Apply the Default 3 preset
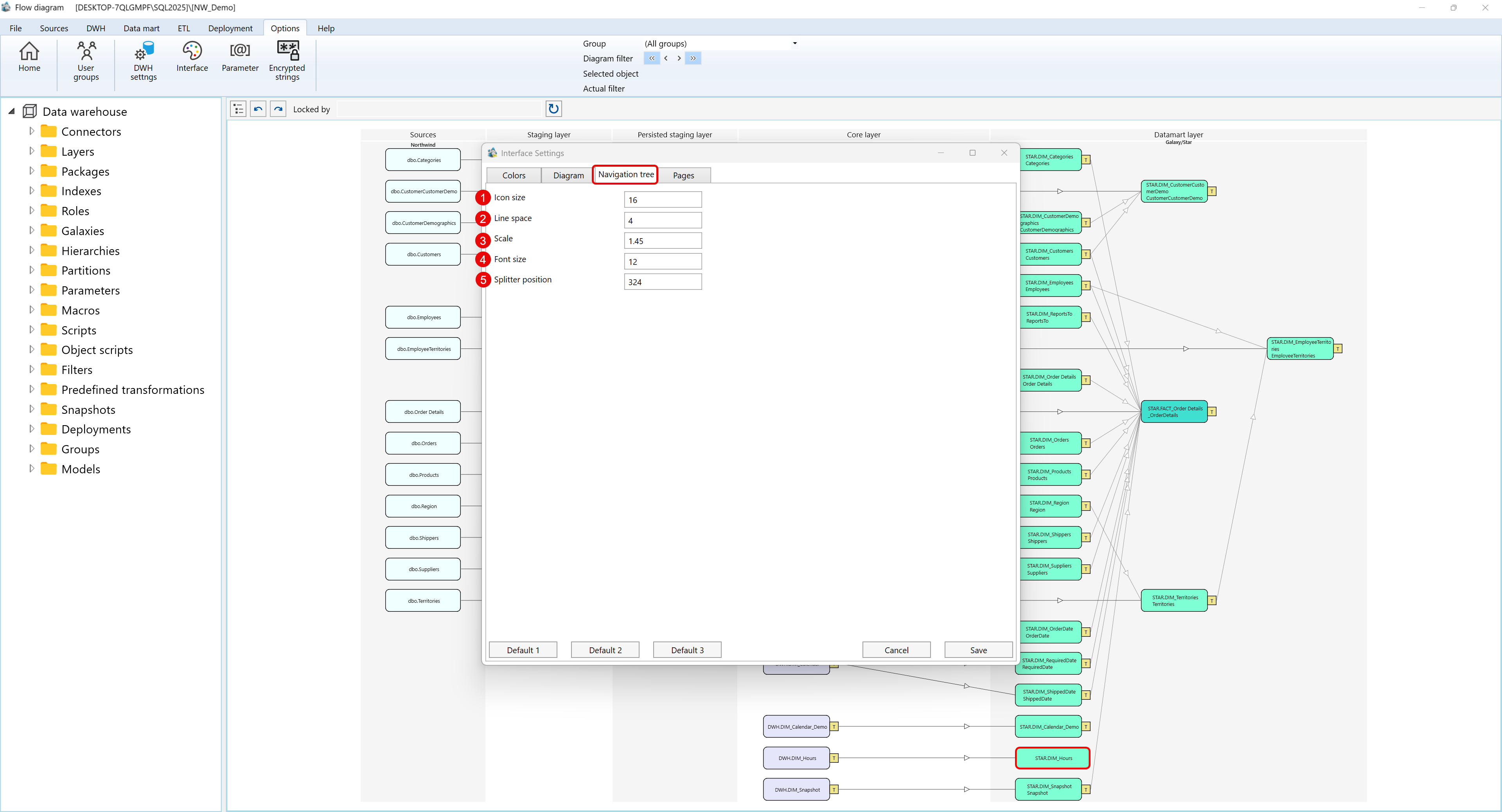 687,649
